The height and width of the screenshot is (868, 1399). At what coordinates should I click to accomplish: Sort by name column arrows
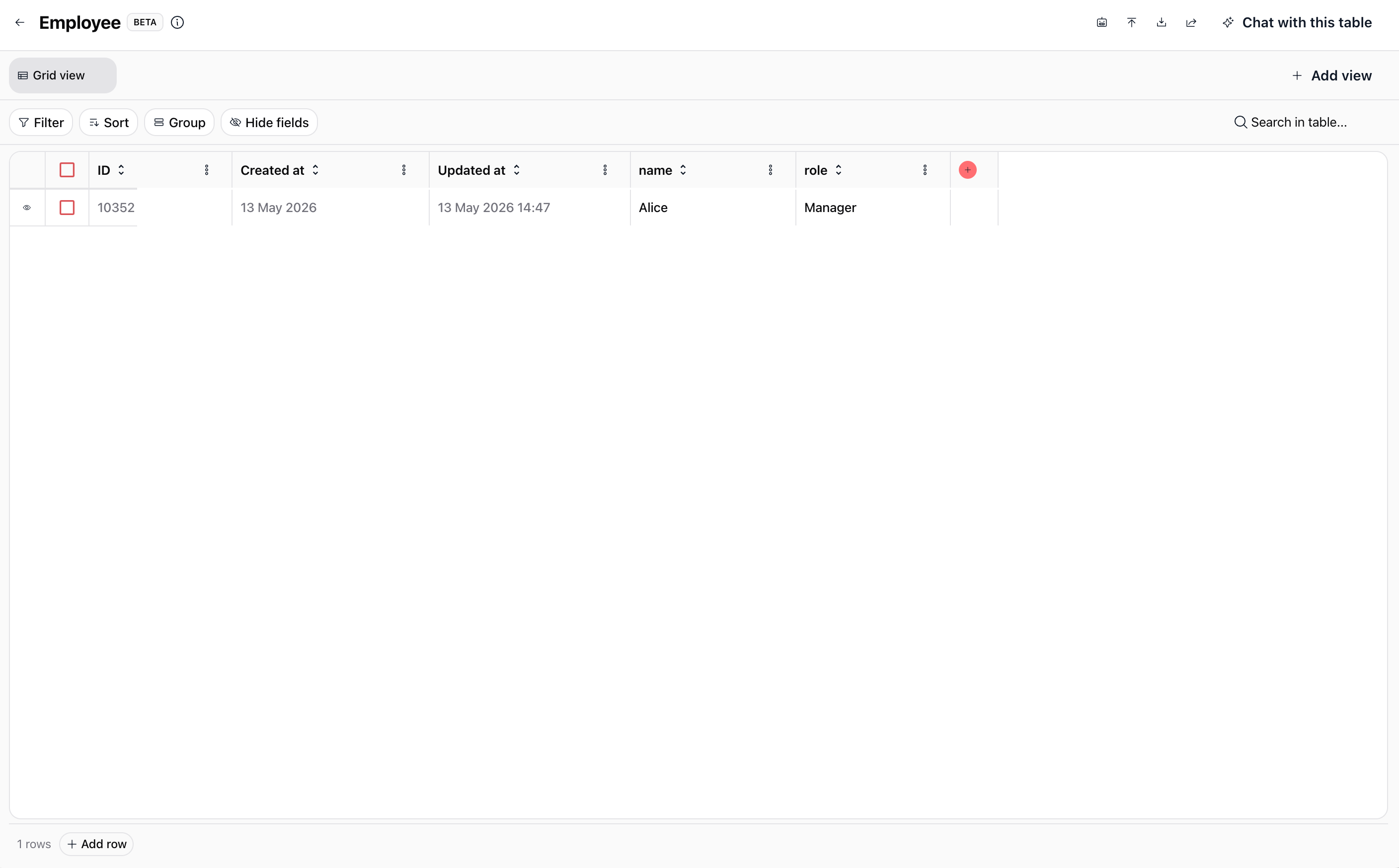(683, 170)
